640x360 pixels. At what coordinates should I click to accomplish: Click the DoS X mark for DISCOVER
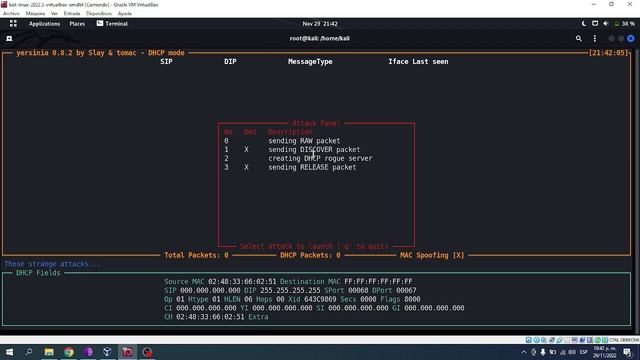[246, 150]
